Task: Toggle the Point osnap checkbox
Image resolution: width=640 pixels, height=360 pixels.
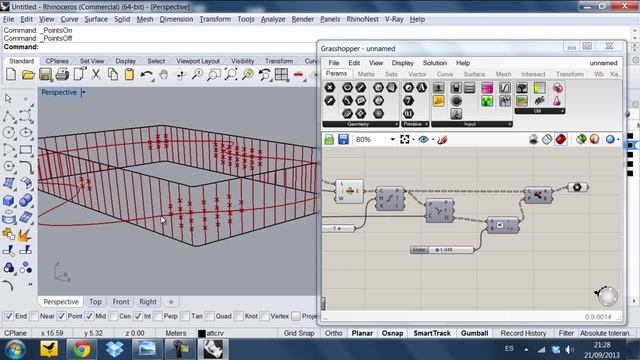Action: [62, 316]
